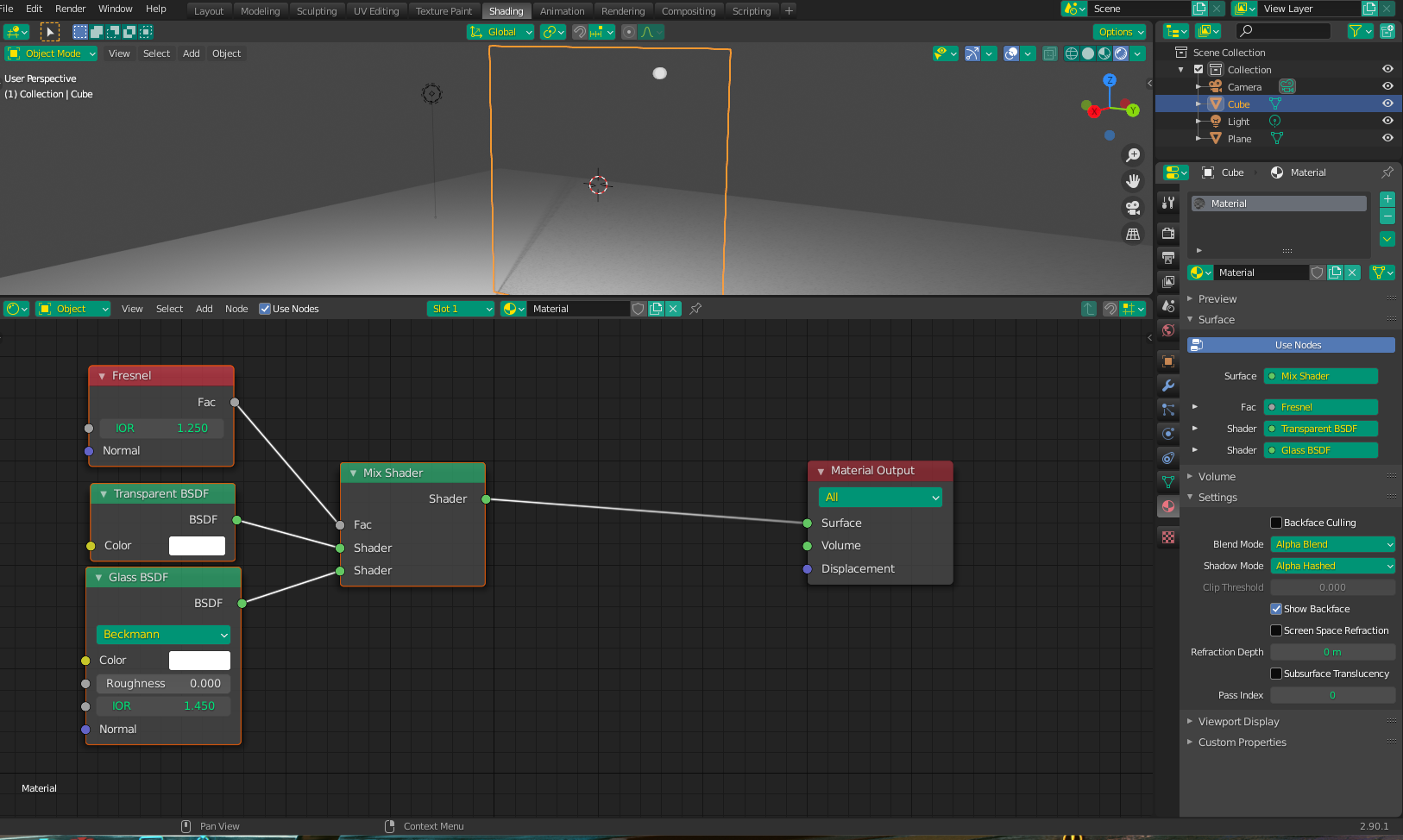The width and height of the screenshot is (1403, 840).
Task: Open the Global transform orientation dropdown
Action: coord(500,32)
